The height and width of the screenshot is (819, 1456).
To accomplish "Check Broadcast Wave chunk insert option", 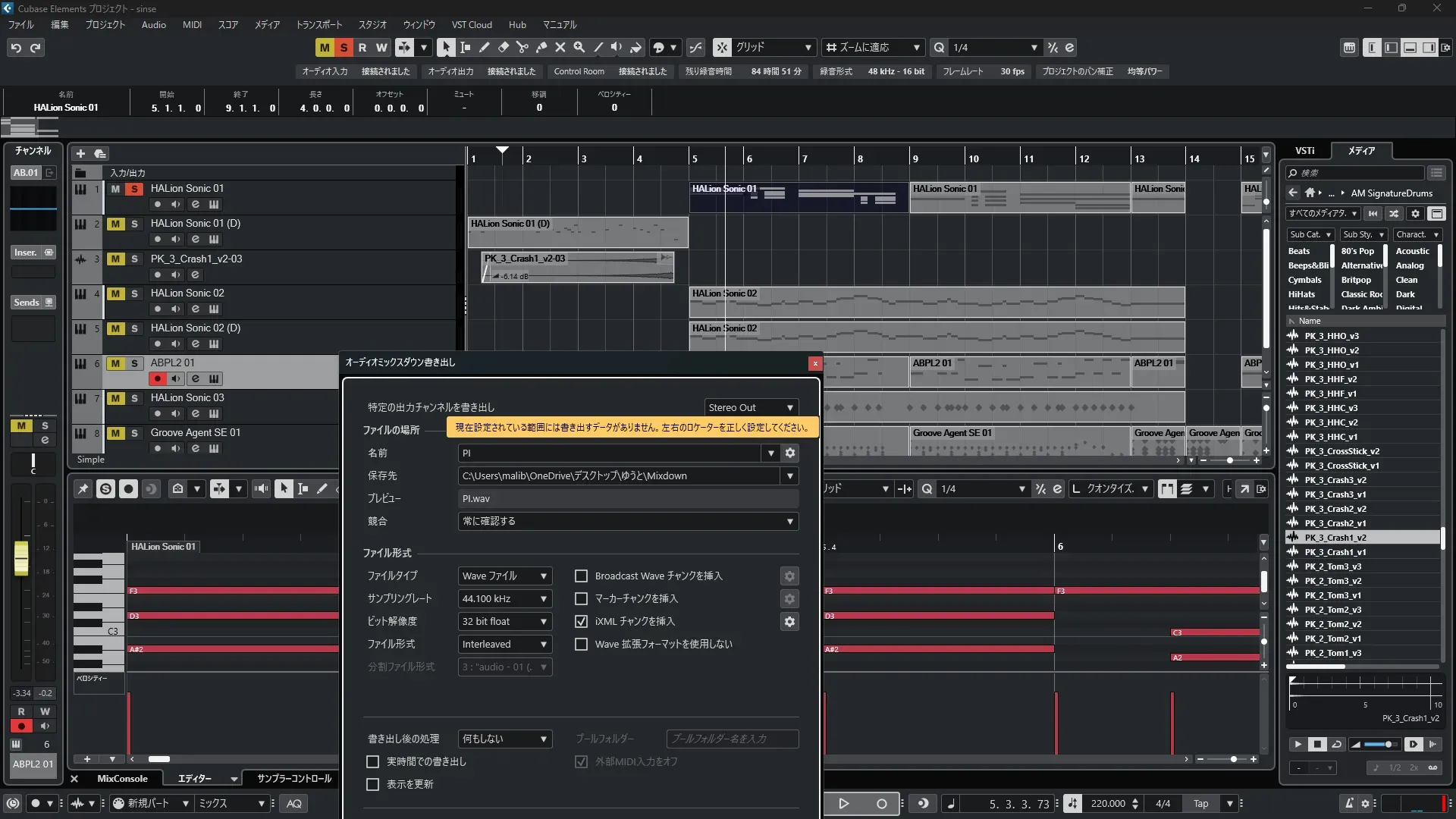I will [581, 576].
